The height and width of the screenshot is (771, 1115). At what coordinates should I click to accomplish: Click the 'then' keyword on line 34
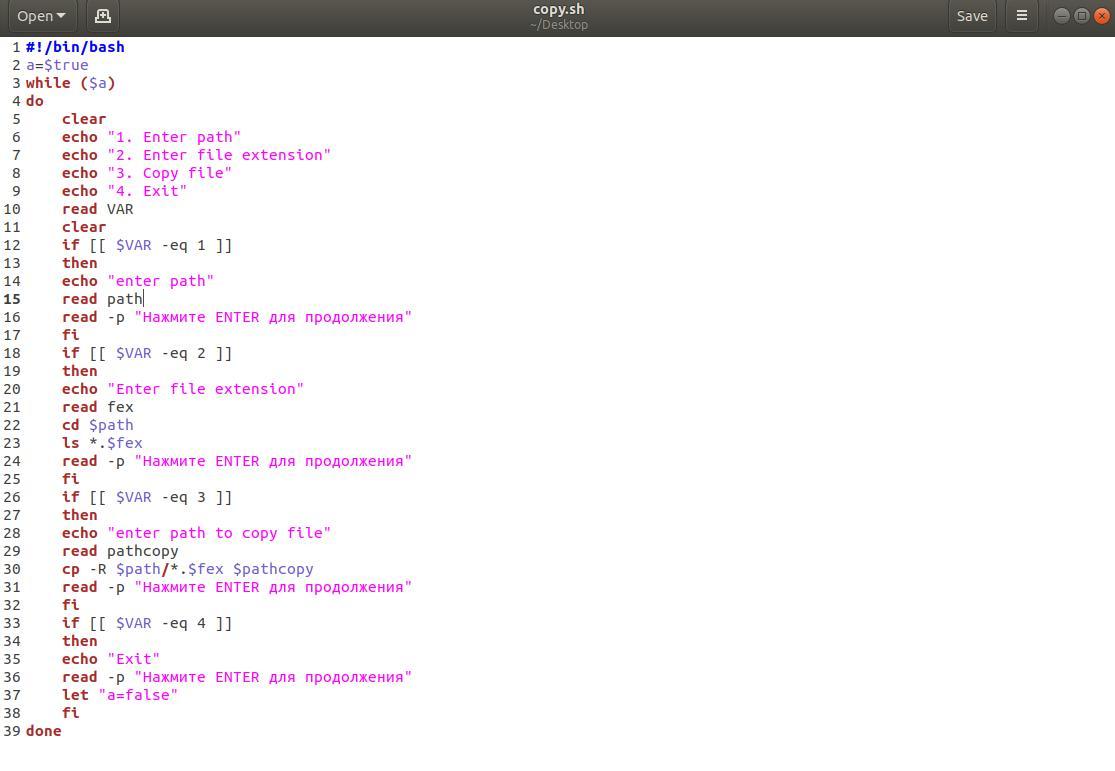click(80, 642)
